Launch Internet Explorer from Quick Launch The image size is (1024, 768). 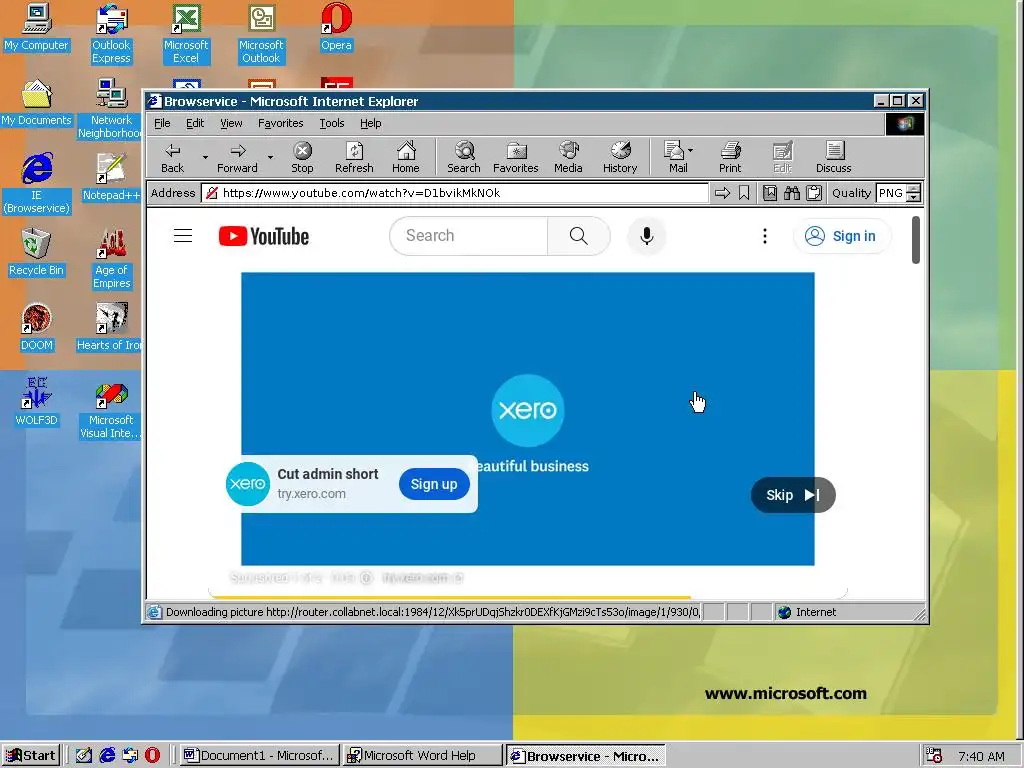click(107, 756)
